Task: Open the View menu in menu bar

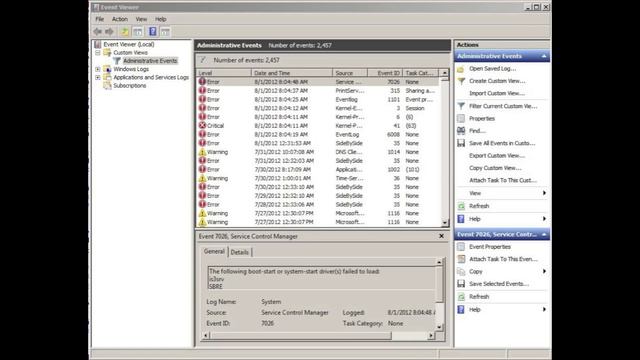Action: (x=141, y=19)
